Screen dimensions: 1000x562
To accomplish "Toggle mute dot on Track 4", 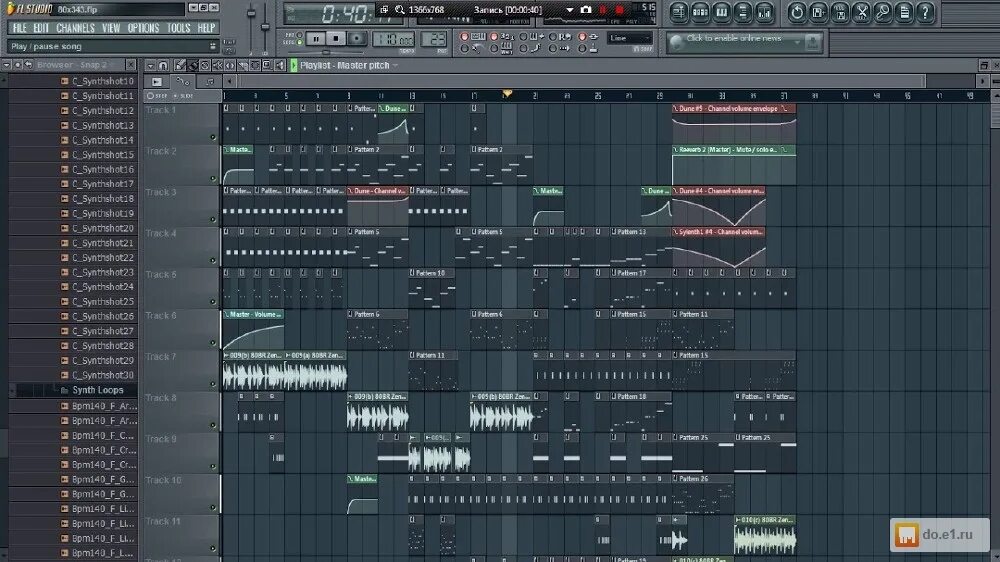I will [x=213, y=260].
